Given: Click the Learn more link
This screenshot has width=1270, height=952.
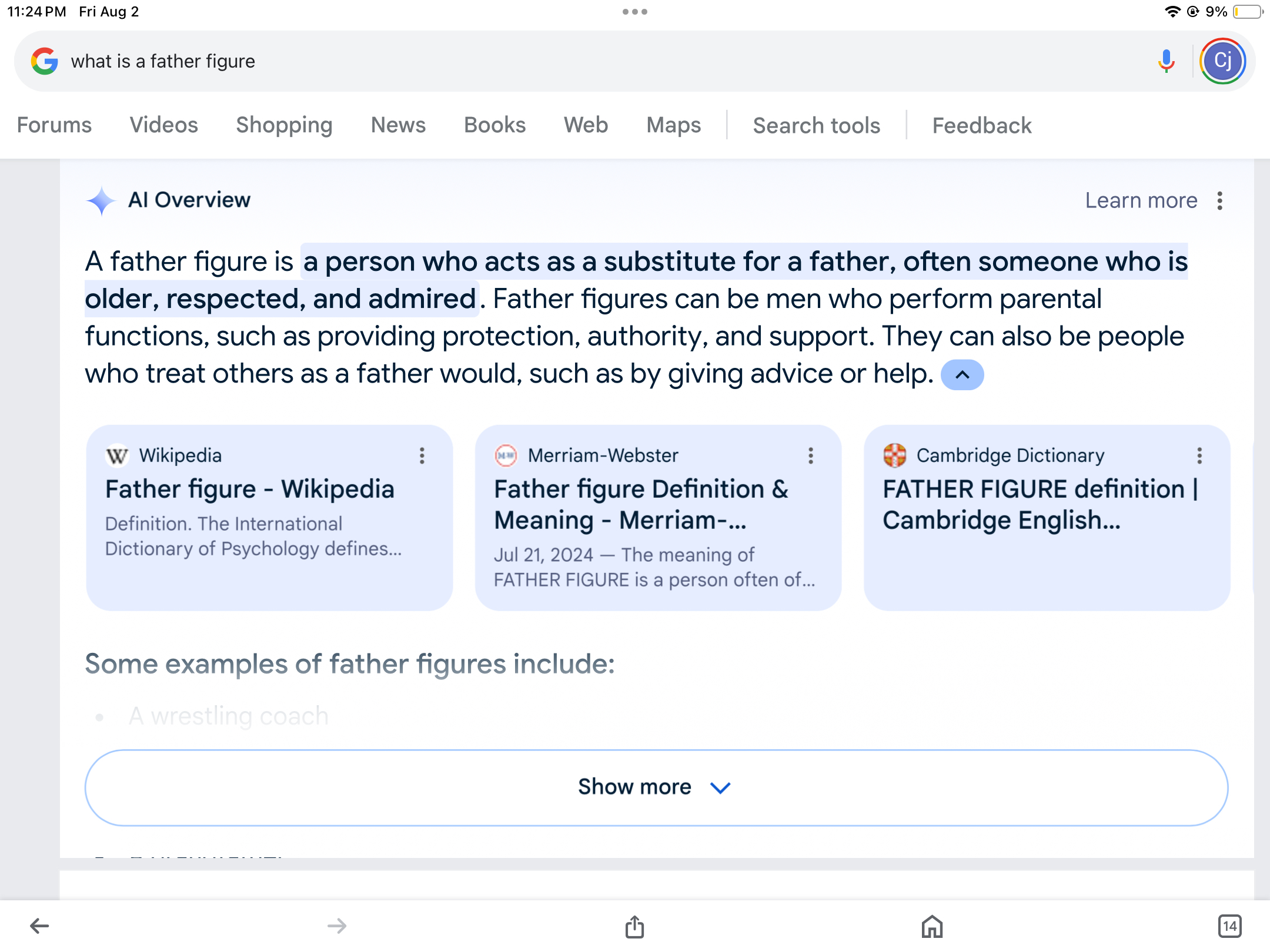Looking at the screenshot, I should pyautogui.click(x=1141, y=200).
